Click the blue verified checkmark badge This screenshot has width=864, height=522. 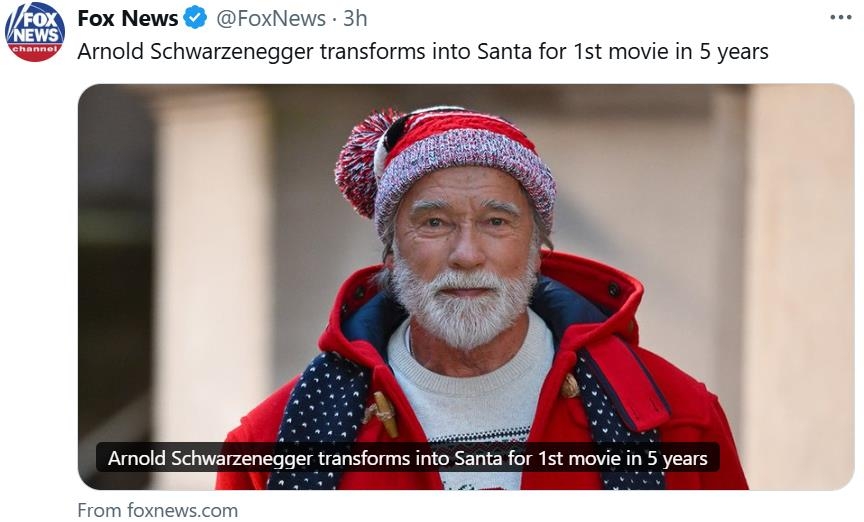pos(194,18)
